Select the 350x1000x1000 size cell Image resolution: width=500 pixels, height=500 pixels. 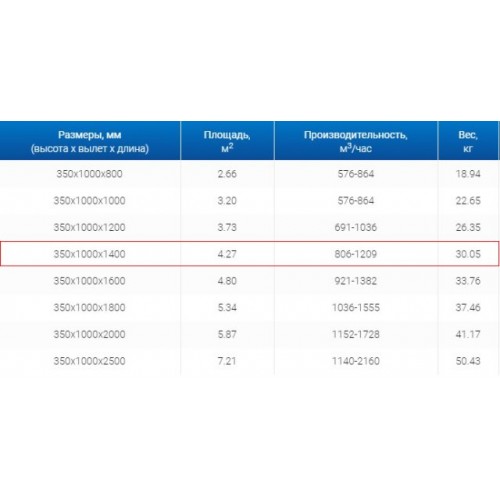click(89, 201)
